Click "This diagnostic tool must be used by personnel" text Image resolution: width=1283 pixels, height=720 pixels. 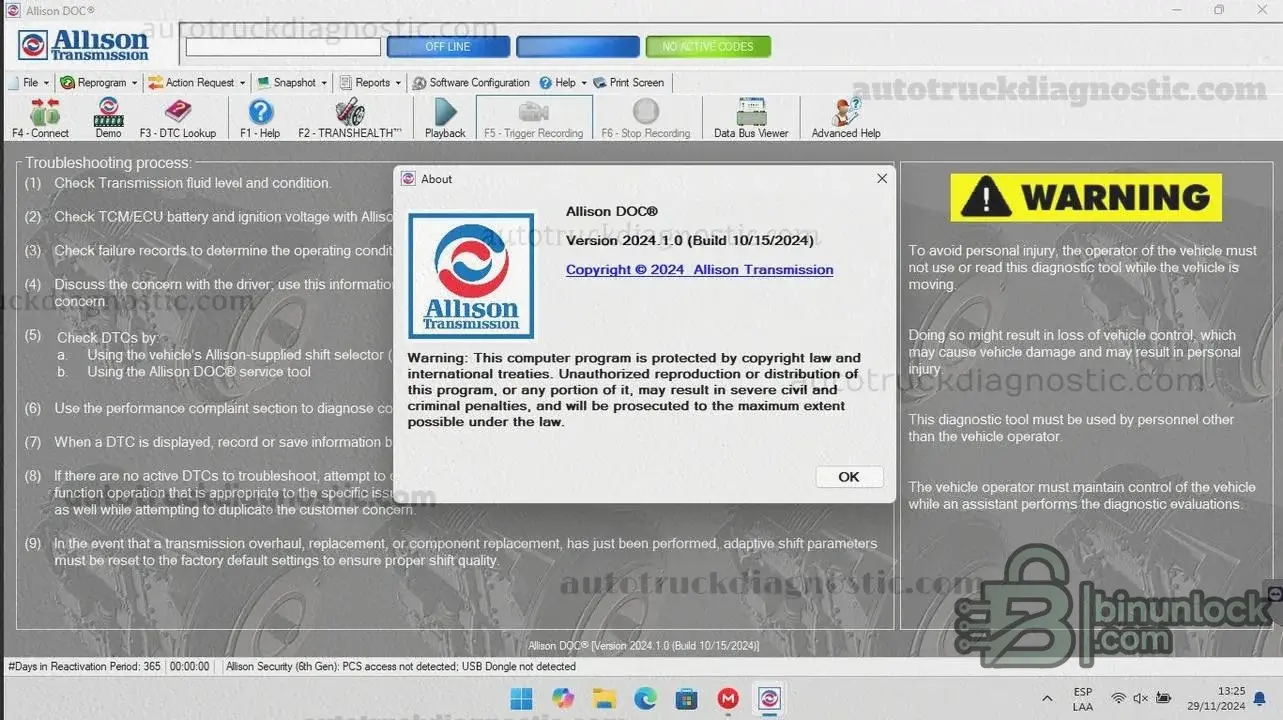1071,428
